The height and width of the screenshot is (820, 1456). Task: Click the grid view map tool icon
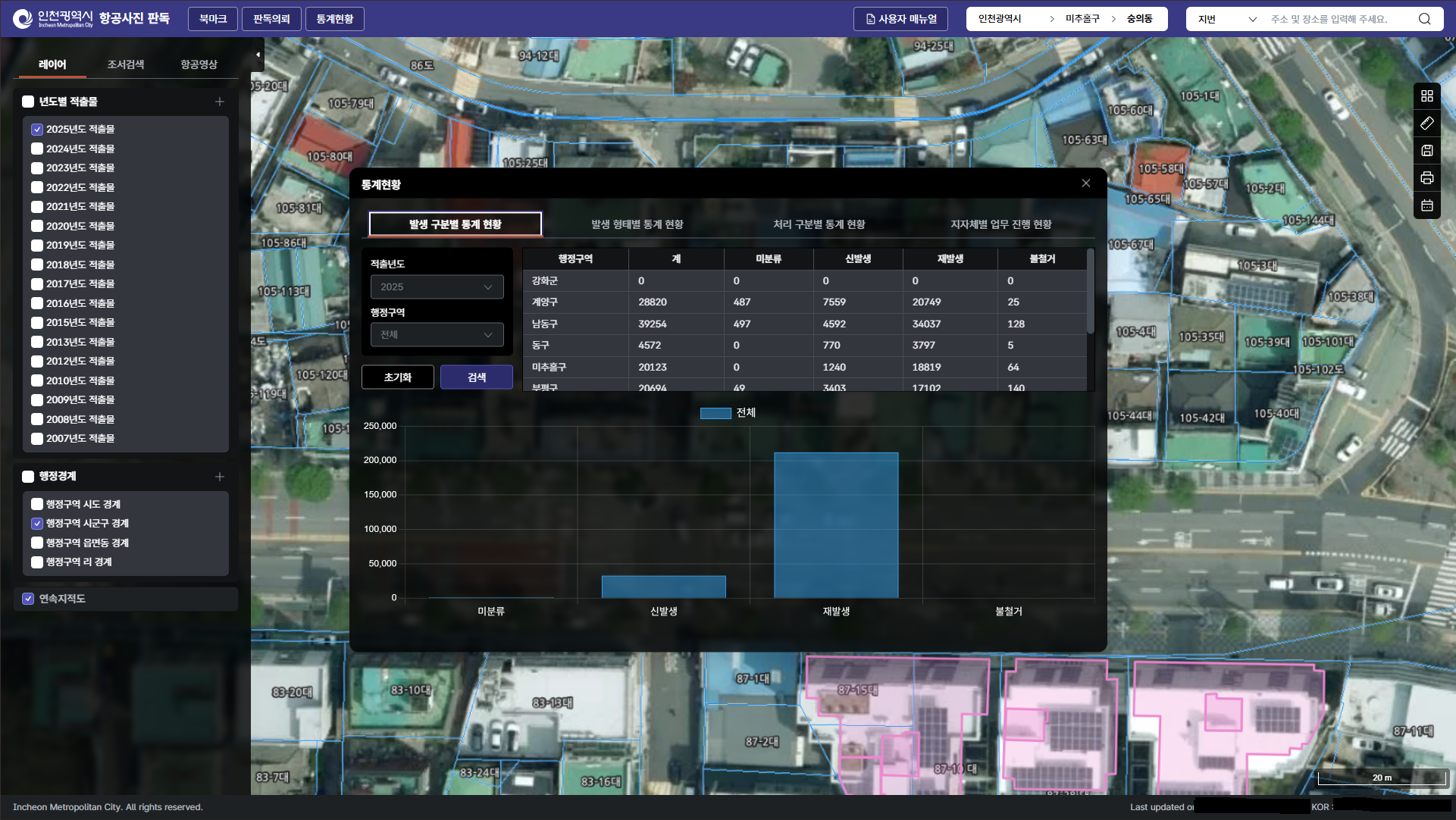tap(1426, 95)
